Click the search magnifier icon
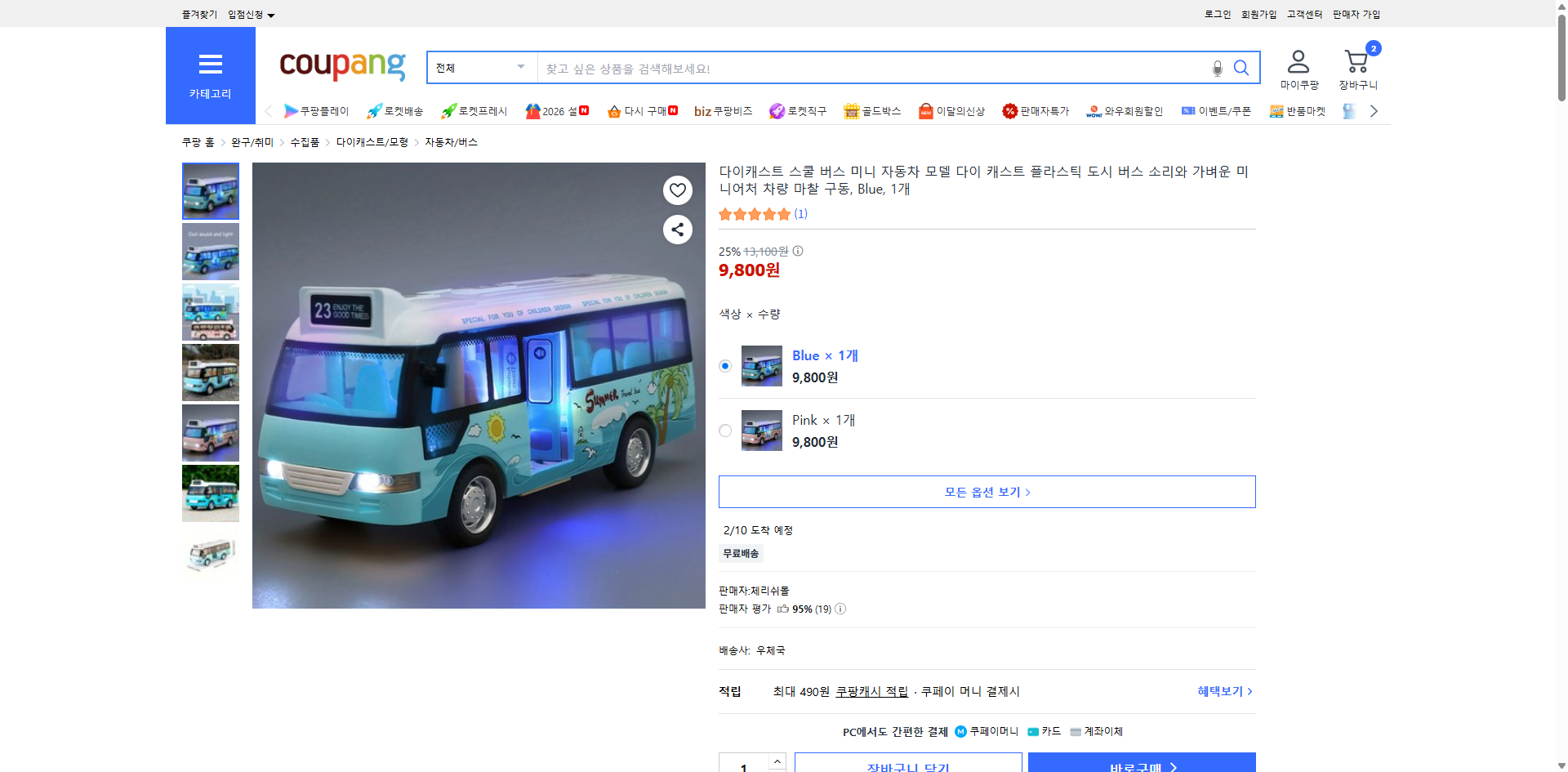Screen dimensions: 1568x772 click(x=1241, y=68)
